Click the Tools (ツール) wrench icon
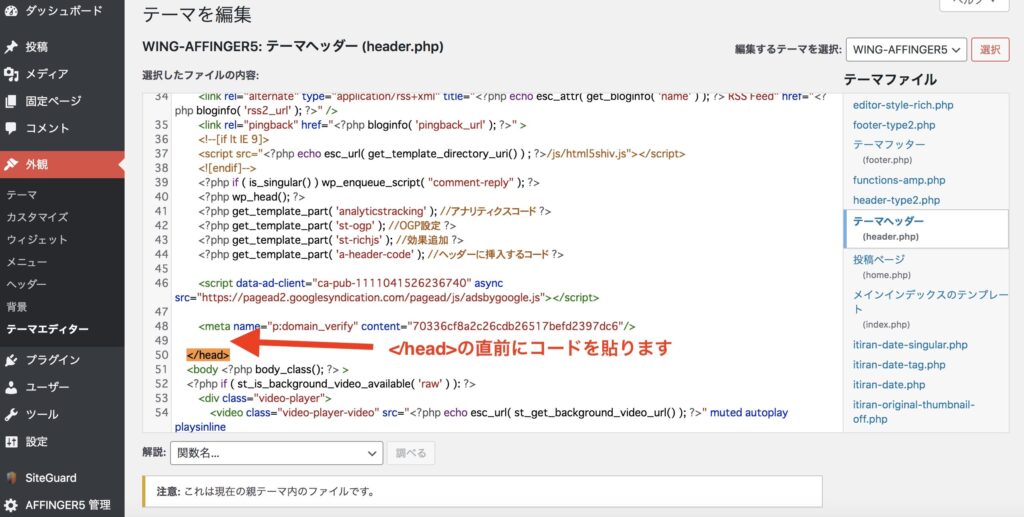The height and width of the screenshot is (517, 1024). (11, 415)
